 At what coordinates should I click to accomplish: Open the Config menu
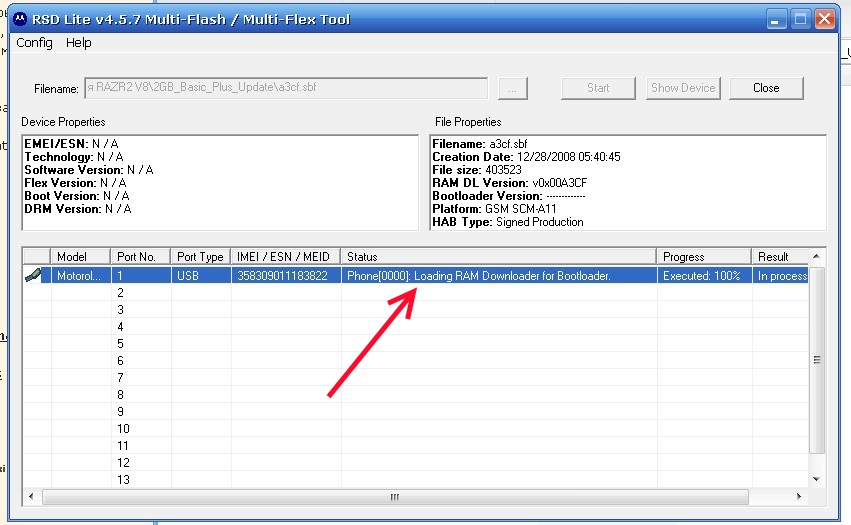point(34,42)
